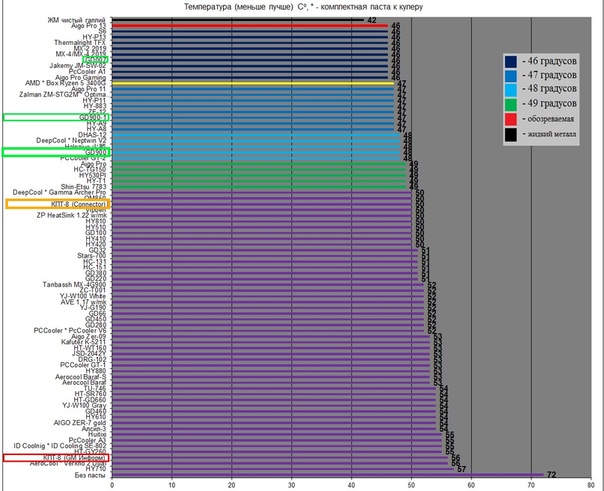Select the label Без пасты
This screenshot has width=604, height=491.
[x=90, y=475]
